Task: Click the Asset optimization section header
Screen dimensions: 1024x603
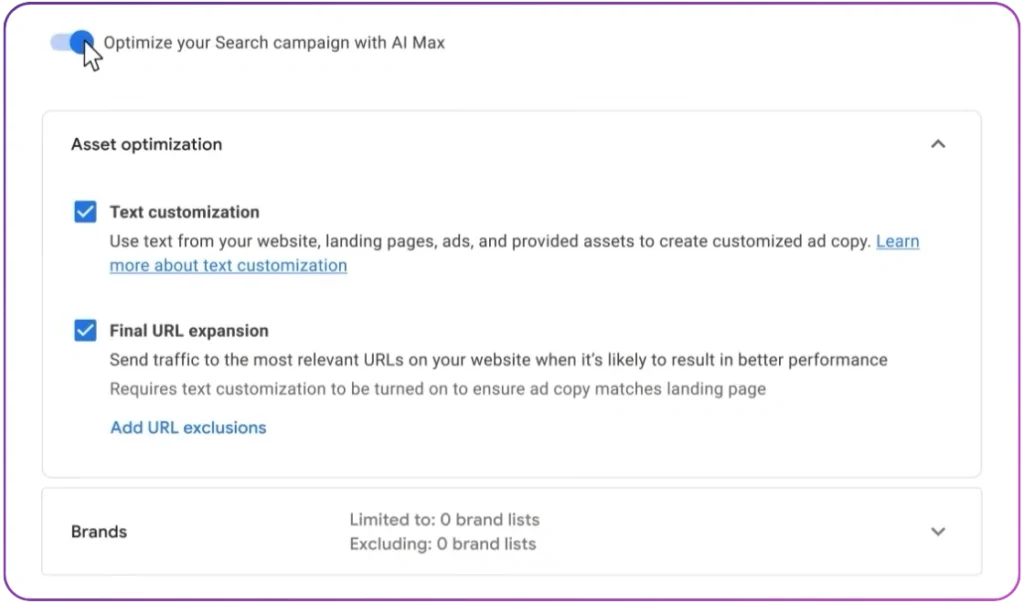Action: pos(146,144)
